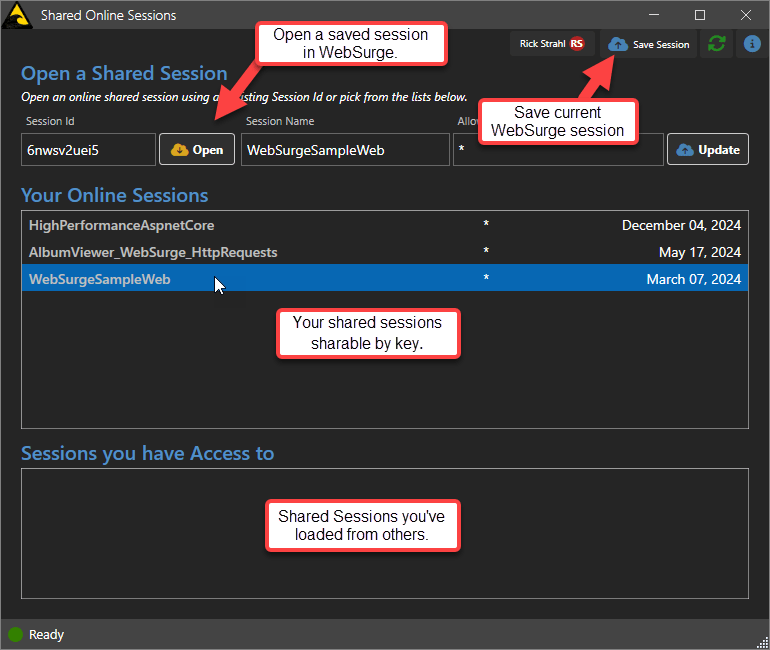The height and width of the screenshot is (650, 770).
Task: Select AlbumViewer_WebSurge_HttpRequests session row
Action: point(385,252)
